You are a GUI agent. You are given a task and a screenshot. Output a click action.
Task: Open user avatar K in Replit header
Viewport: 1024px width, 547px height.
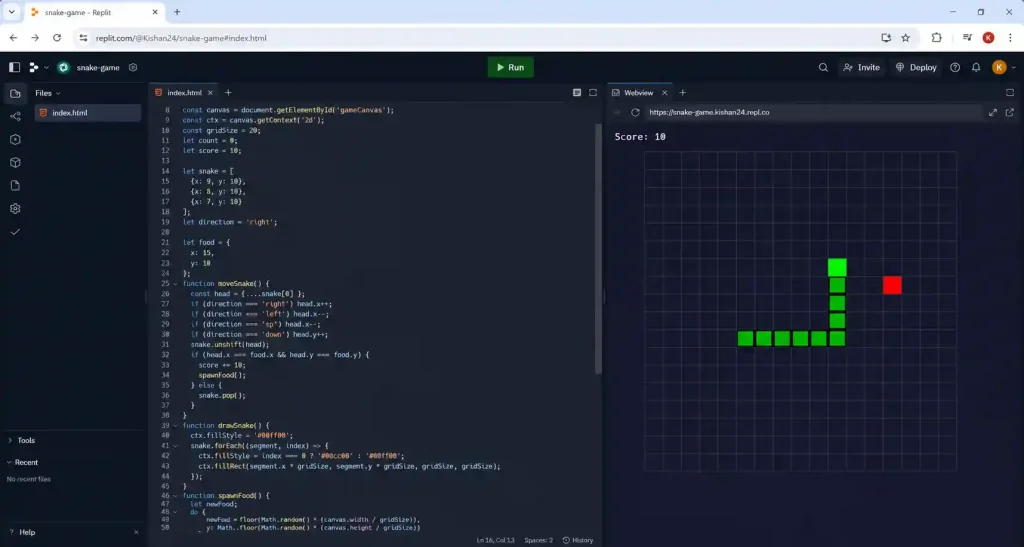999,67
